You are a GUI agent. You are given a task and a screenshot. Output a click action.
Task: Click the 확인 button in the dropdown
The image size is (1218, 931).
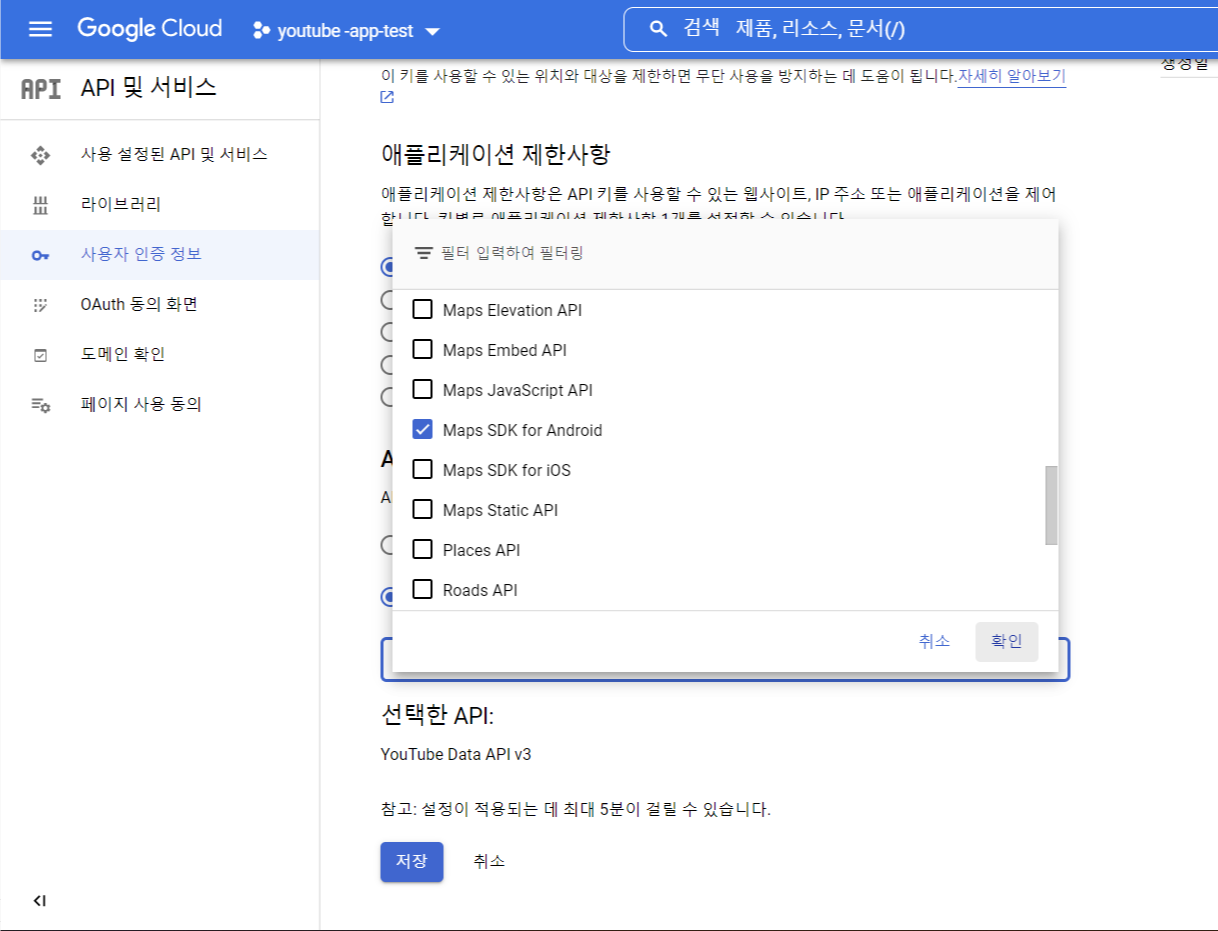click(x=1007, y=642)
